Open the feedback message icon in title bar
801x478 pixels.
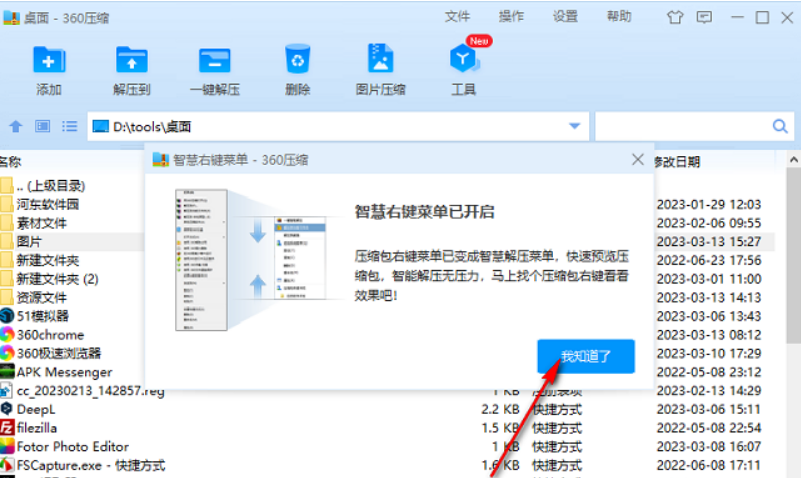point(704,17)
